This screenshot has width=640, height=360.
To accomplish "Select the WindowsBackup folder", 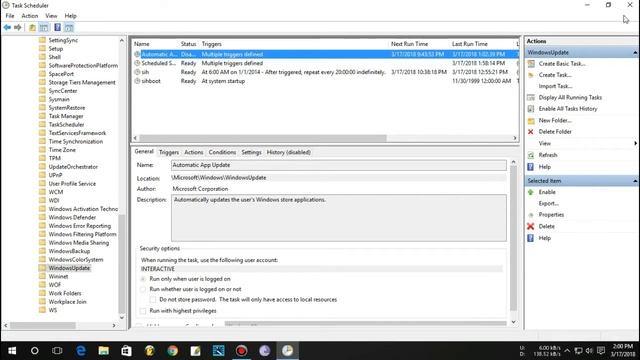I will coord(69,251).
